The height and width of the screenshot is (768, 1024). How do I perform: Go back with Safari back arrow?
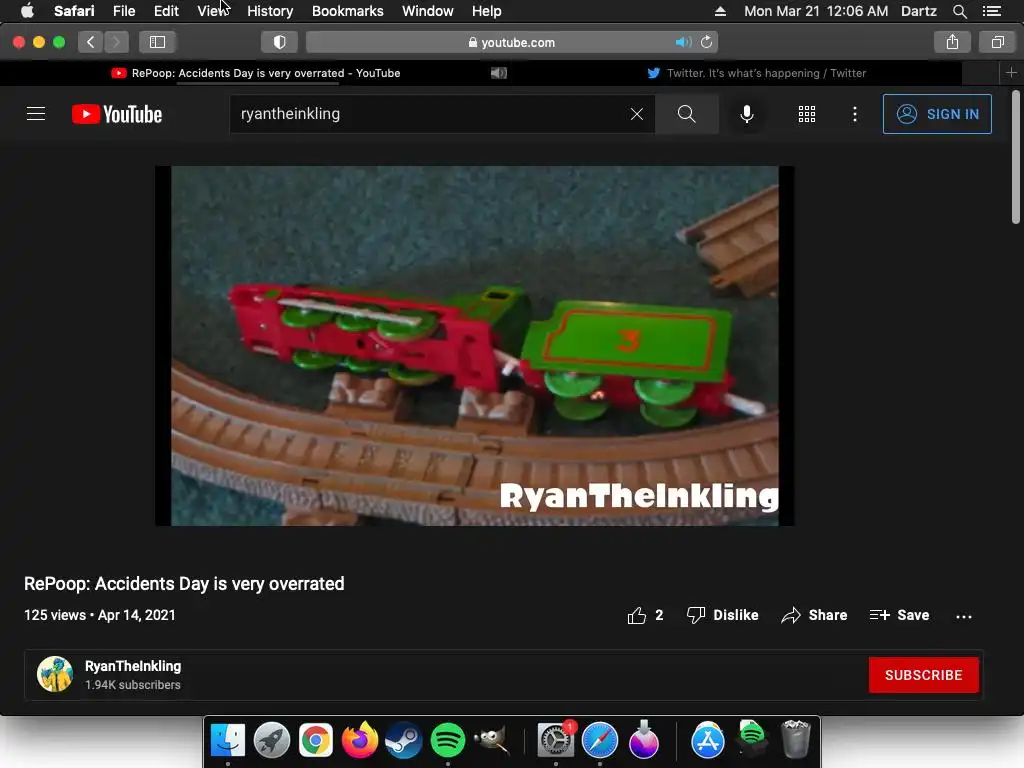click(91, 42)
